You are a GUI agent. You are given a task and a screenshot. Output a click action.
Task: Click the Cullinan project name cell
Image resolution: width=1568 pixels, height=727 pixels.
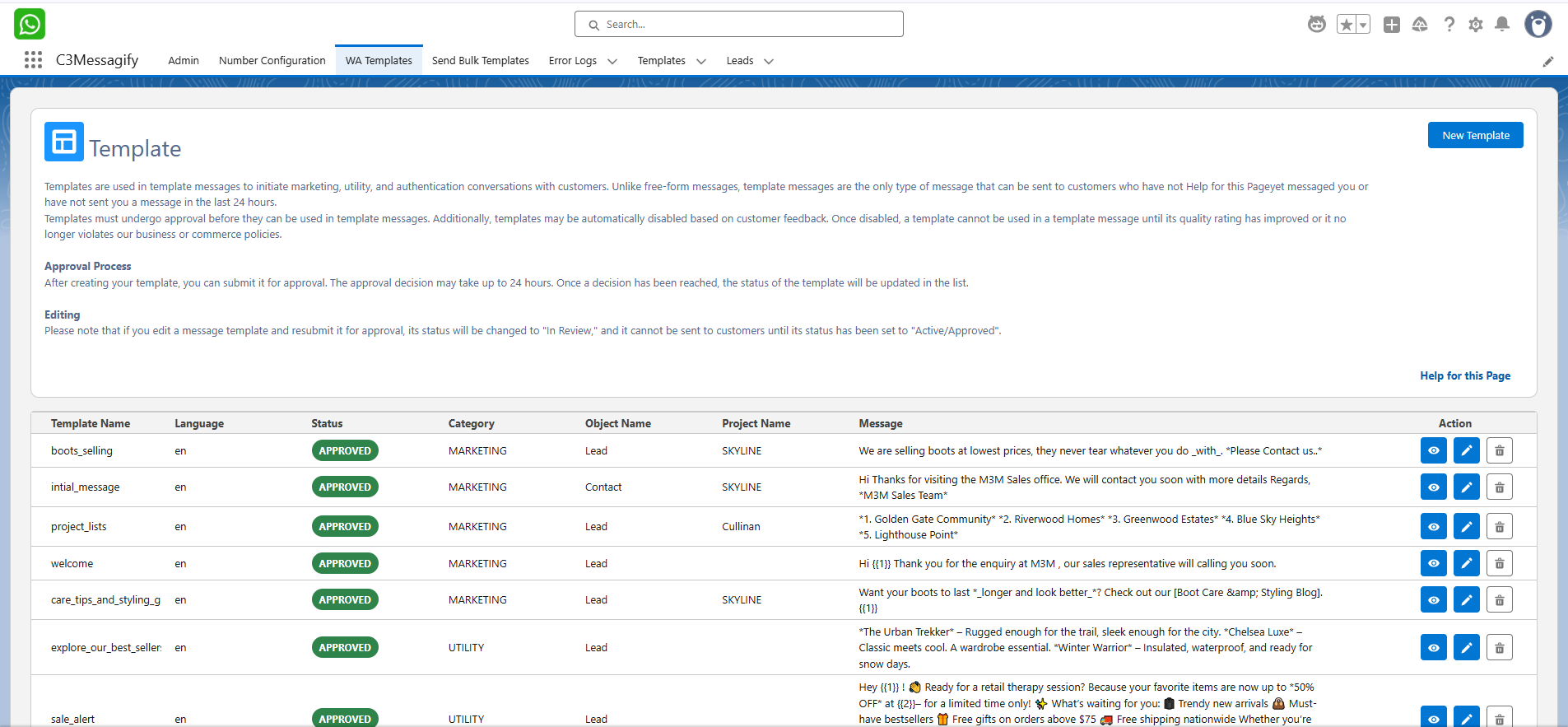pyautogui.click(x=741, y=526)
